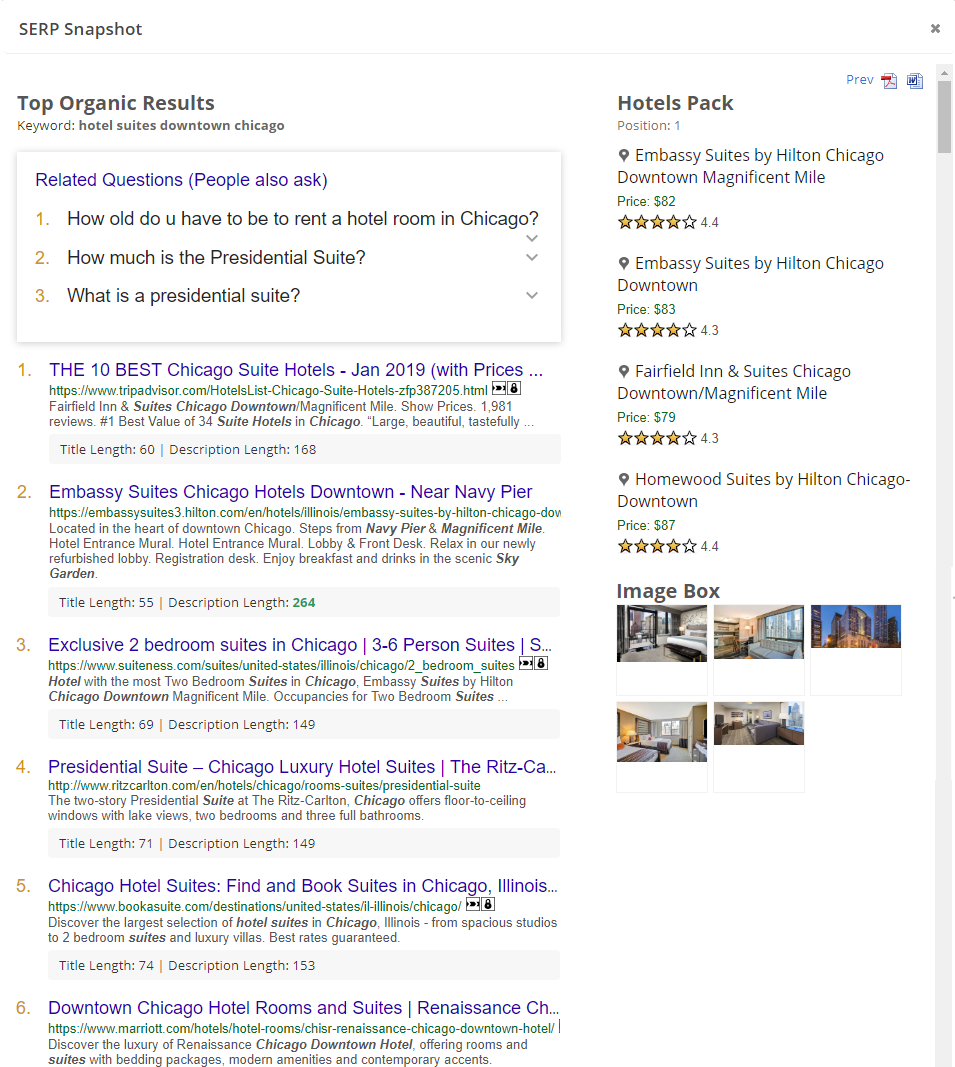Image resolution: width=955 pixels, height=1067 pixels.
Task: Click star rating of Fairfield Inn $79
Action: (657, 438)
